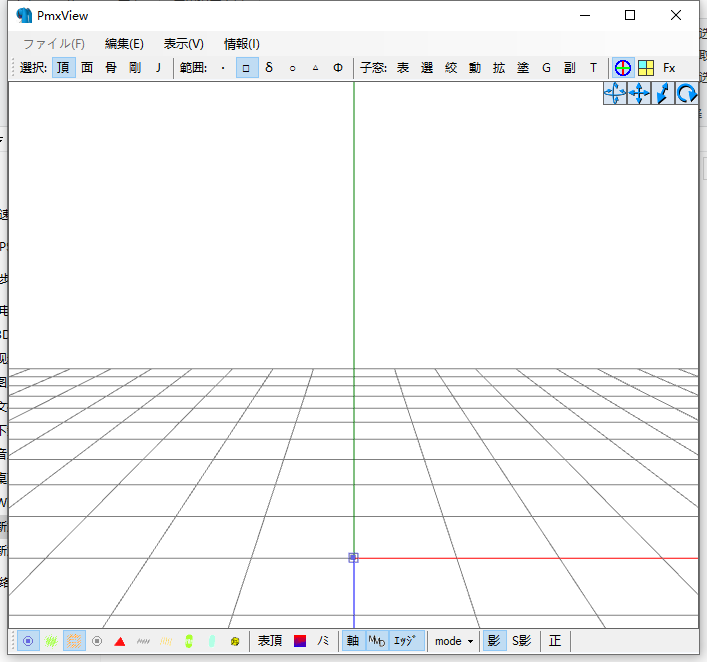Toggle the colored circle manipulator handle icon
The width and height of the screenshot is (707, 662).
(x=623, y=68)
